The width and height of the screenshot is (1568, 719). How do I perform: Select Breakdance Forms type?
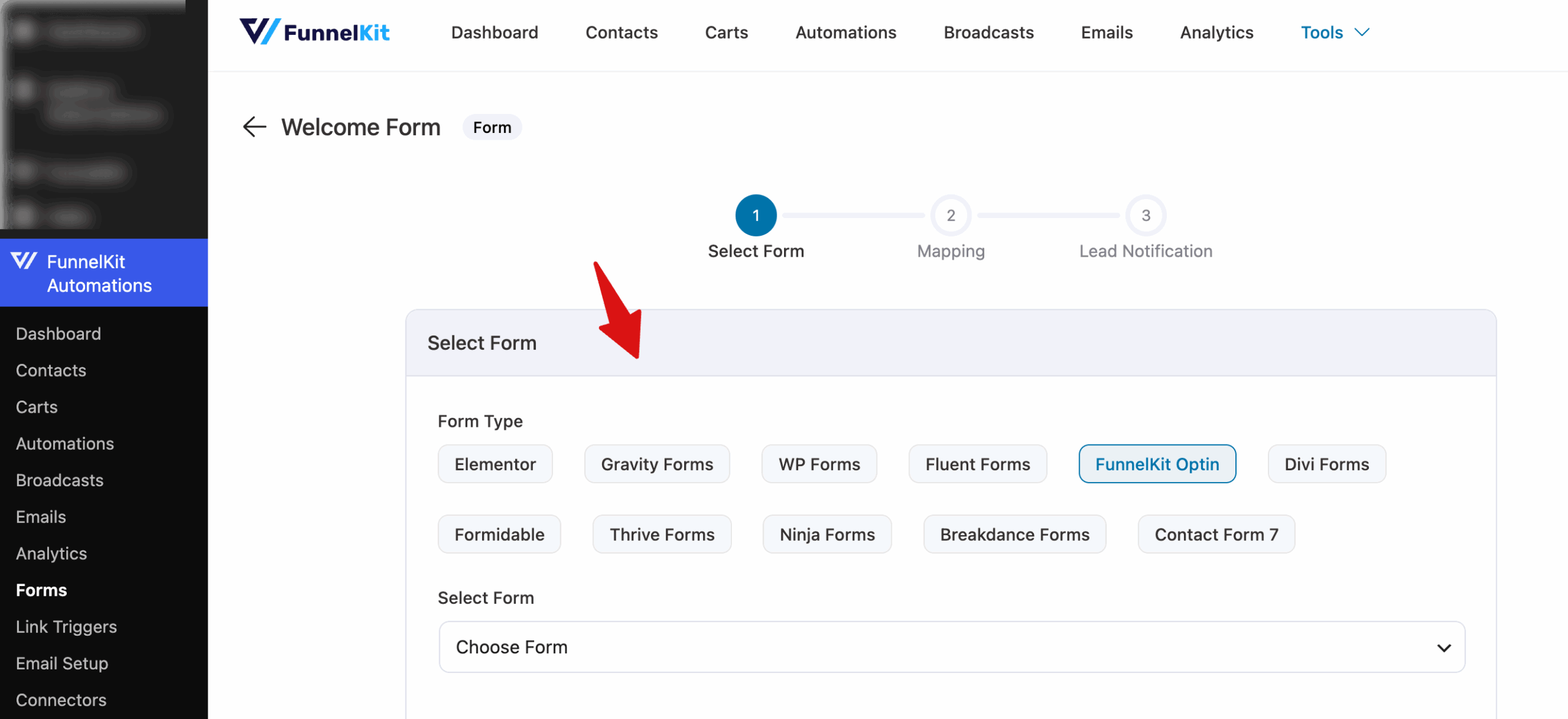pos(1014,534)
